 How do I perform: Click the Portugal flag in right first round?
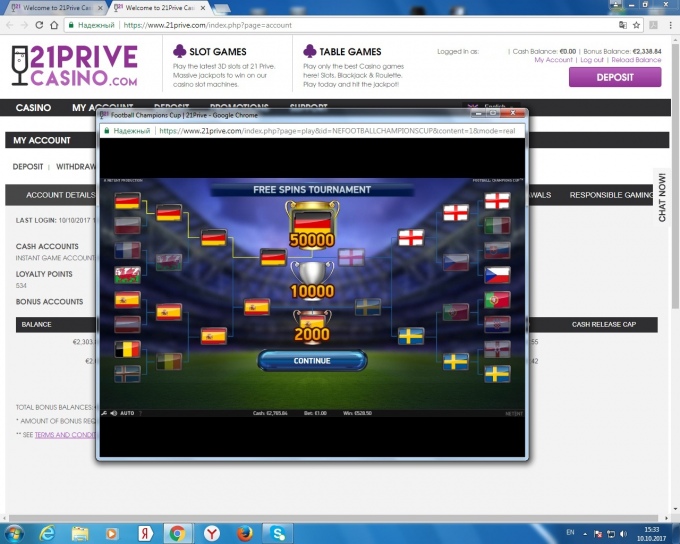point(497,300)
